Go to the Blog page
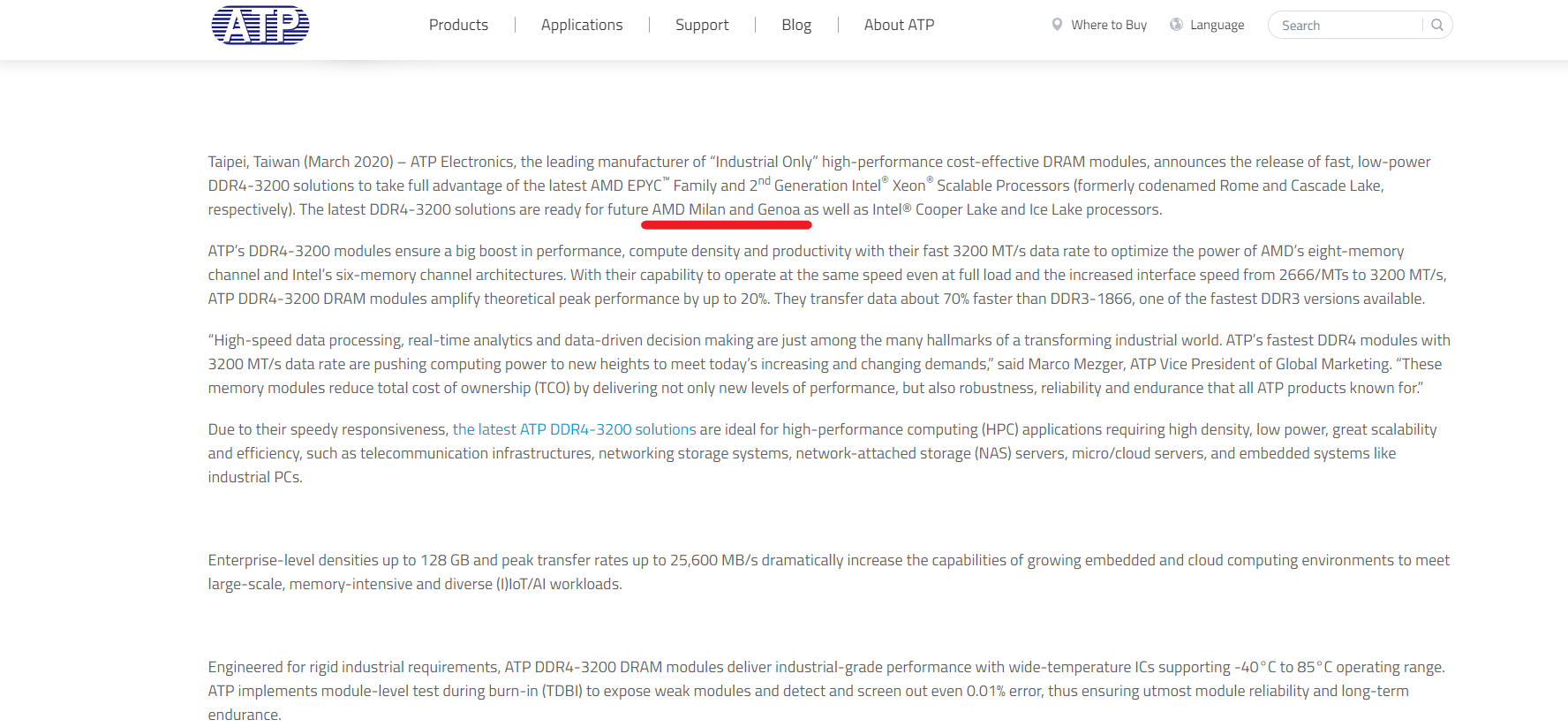Screen dimensions: 1568x727 tap(796, 25)
